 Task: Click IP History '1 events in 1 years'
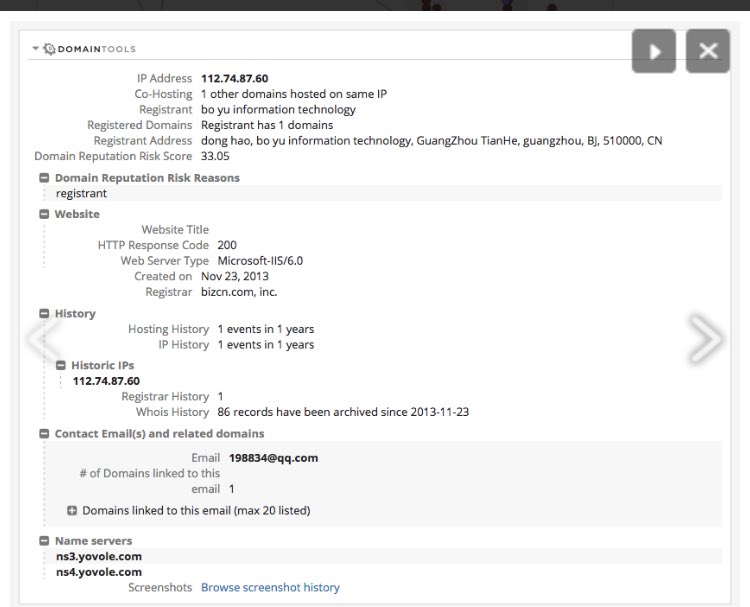266,345
